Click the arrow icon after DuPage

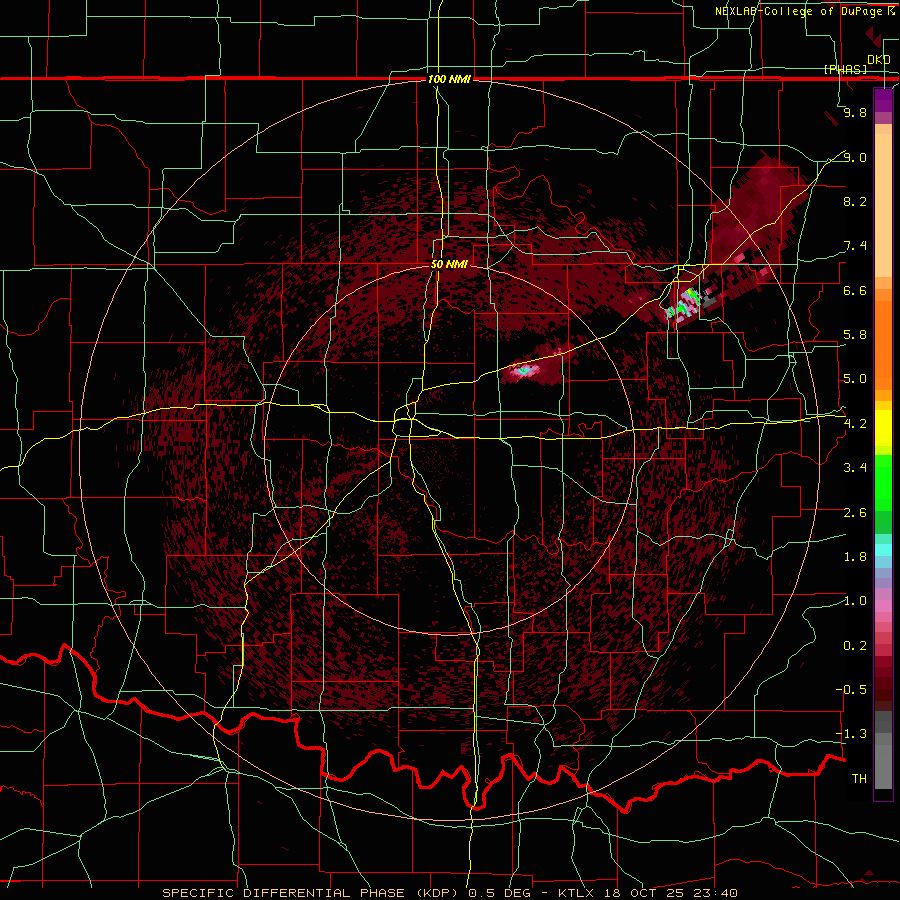[x=891, y=11]
